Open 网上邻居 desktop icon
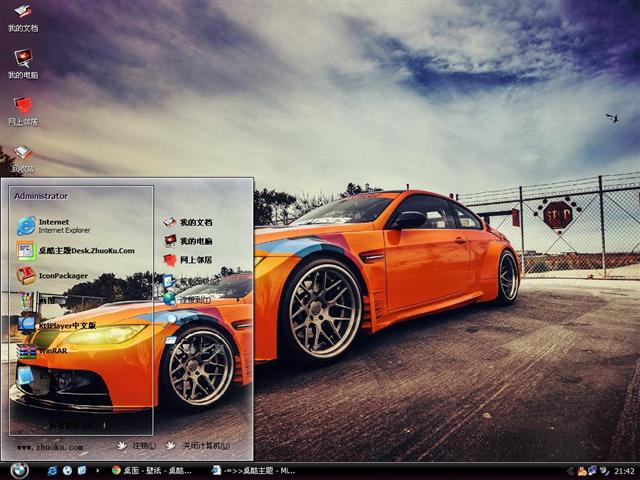Viewport: 640px width, 480px height. (22, 106)
